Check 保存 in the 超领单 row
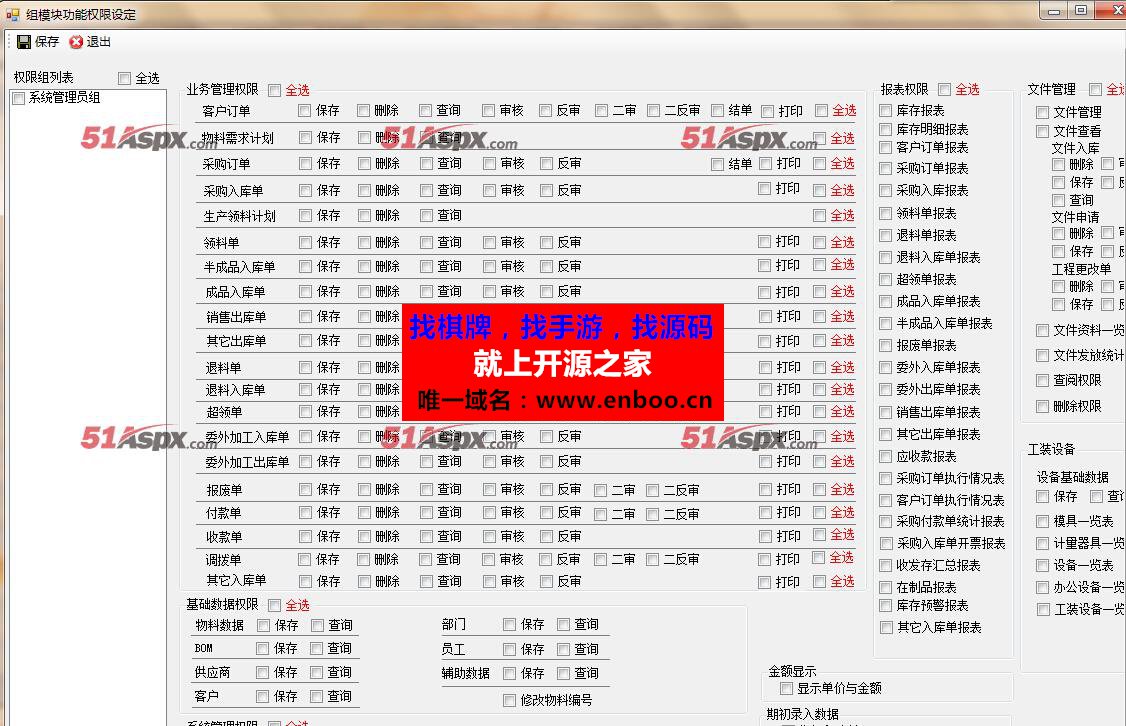This screenshot has width=1126, height=726. coord(306,412)
